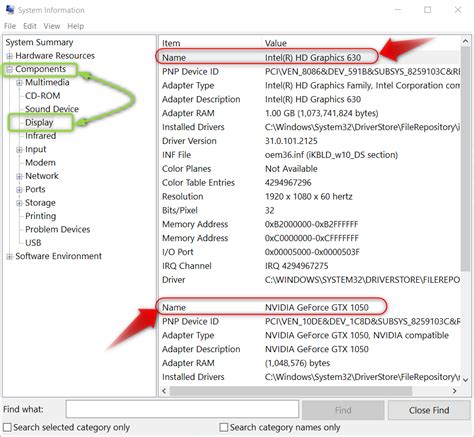The width and height of the screenshot is (474, 437).
Task: Click the horizontal scrollbar thumb
Action: (x=291, y=391)
